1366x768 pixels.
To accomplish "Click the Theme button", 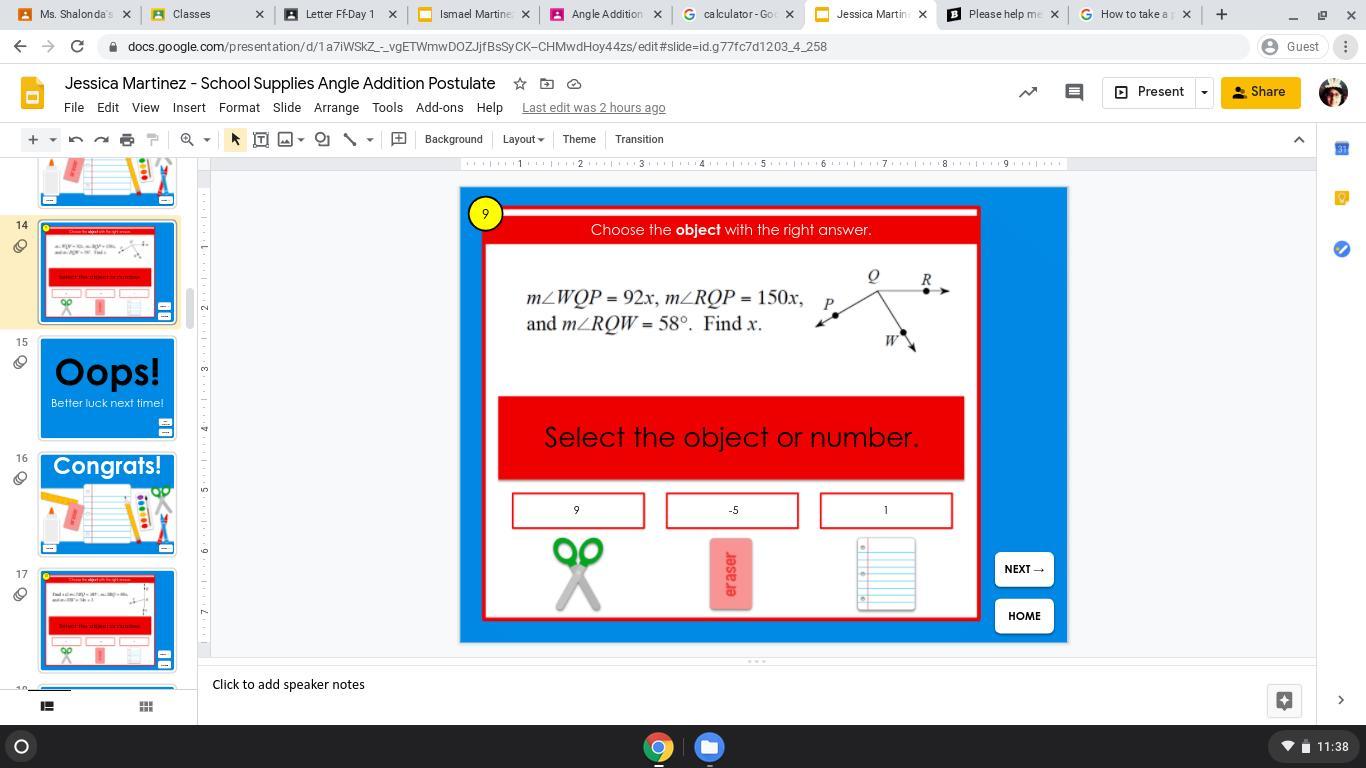I will point(579,140).
